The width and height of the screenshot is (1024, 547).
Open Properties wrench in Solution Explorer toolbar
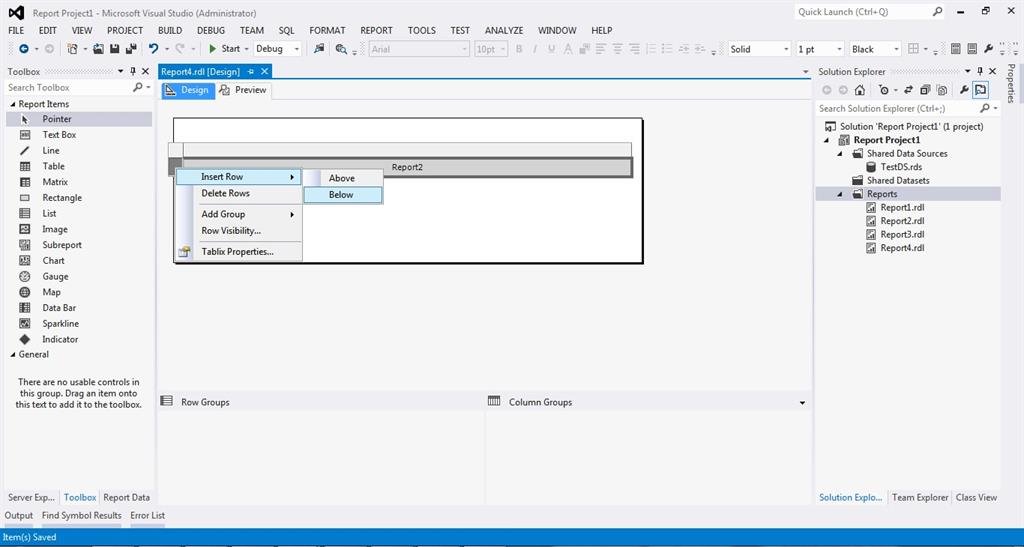[964, 90]
